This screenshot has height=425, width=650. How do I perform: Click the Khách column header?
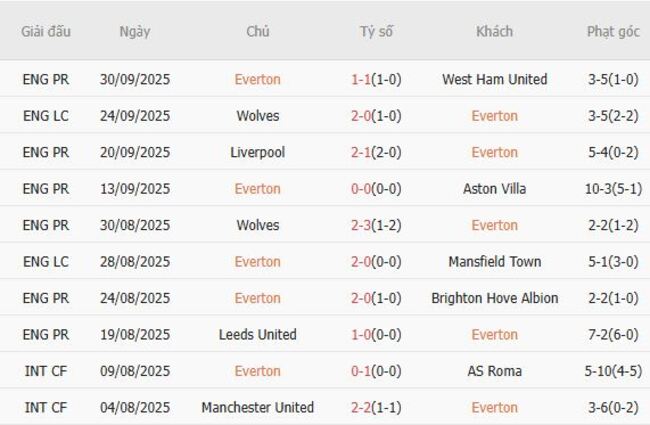[x=494, y=31]
